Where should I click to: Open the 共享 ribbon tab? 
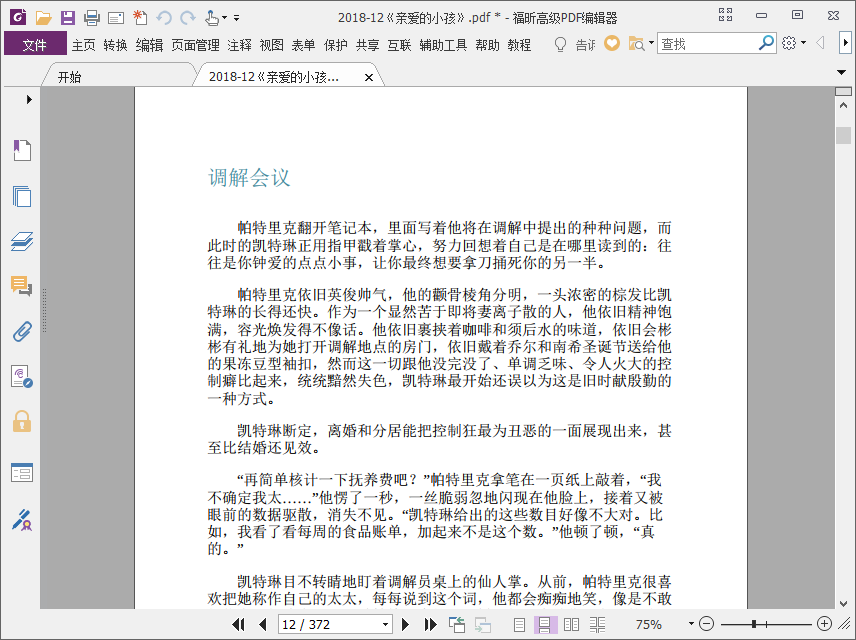click(367, 45)
